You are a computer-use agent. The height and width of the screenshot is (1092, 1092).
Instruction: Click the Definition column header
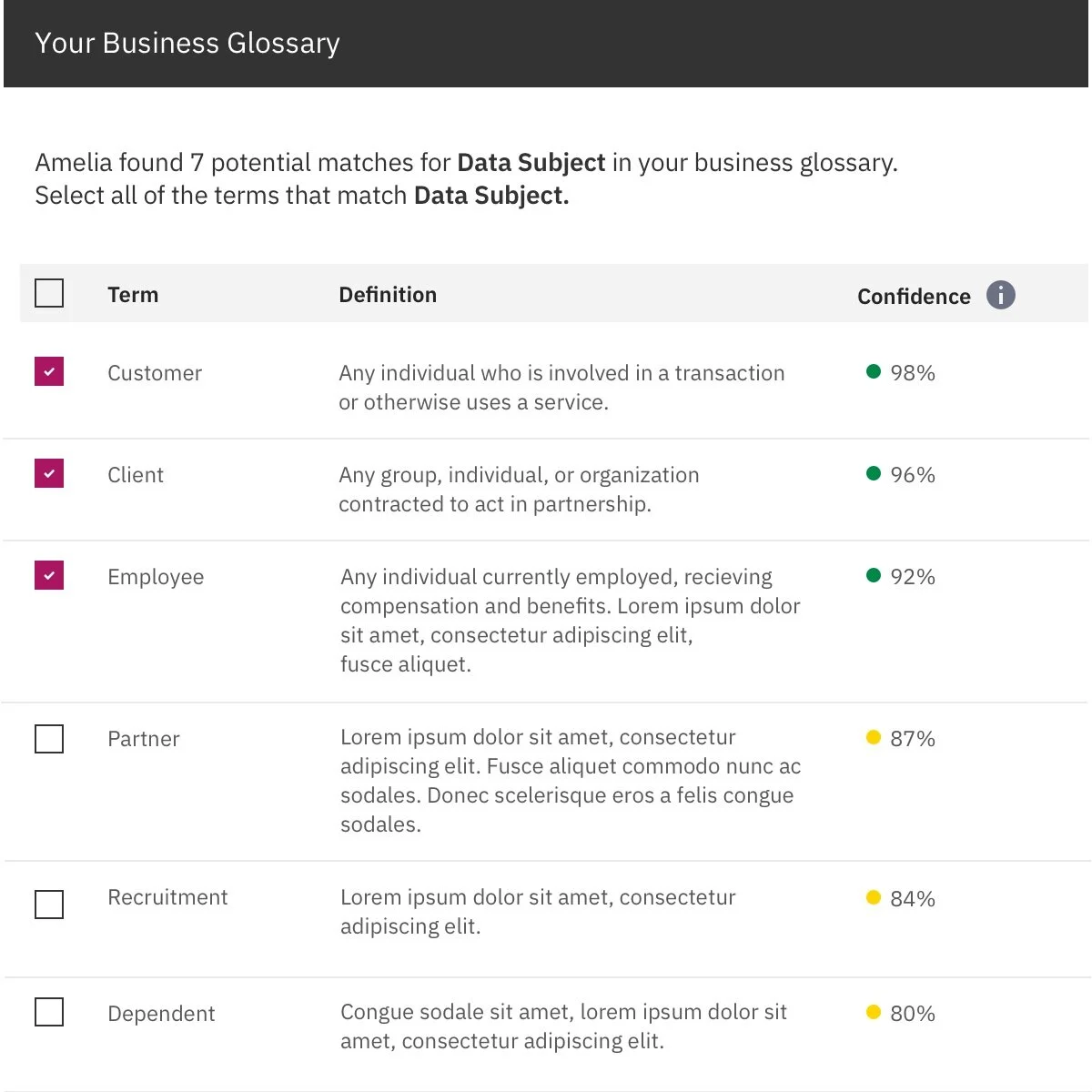click(388, 295)
